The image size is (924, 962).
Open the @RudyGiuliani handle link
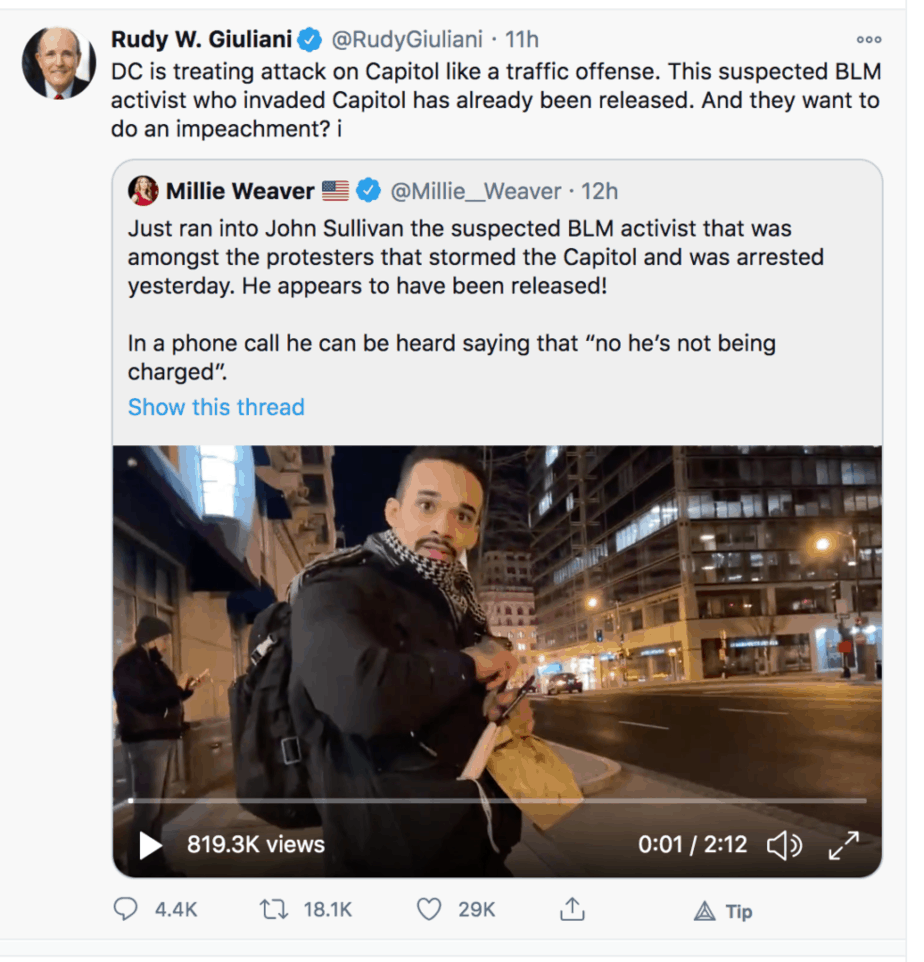tap(406, 40)
